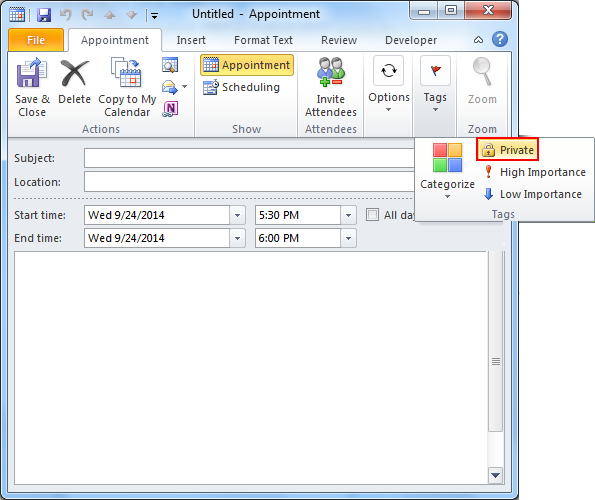The image size is (595, 500).
Task: Minimize the Appointment window
Action: tap(424, 11)
